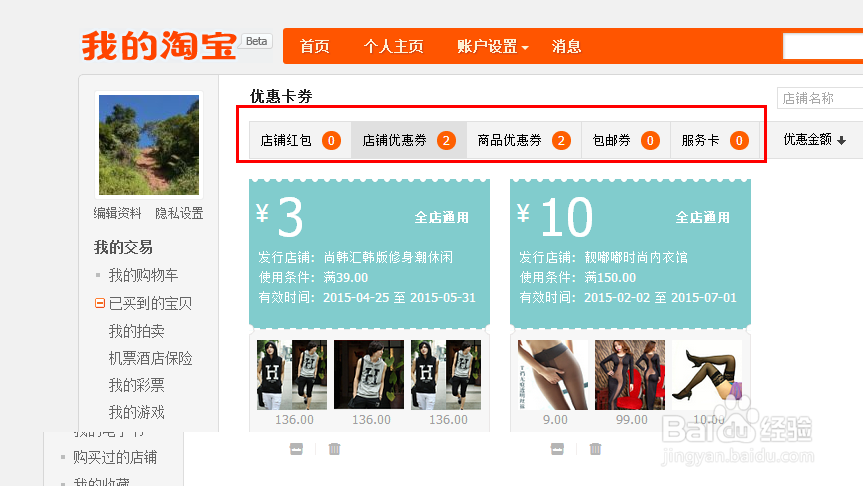Click the search box in orange header

pyautogui.click(x=823, y=47)
